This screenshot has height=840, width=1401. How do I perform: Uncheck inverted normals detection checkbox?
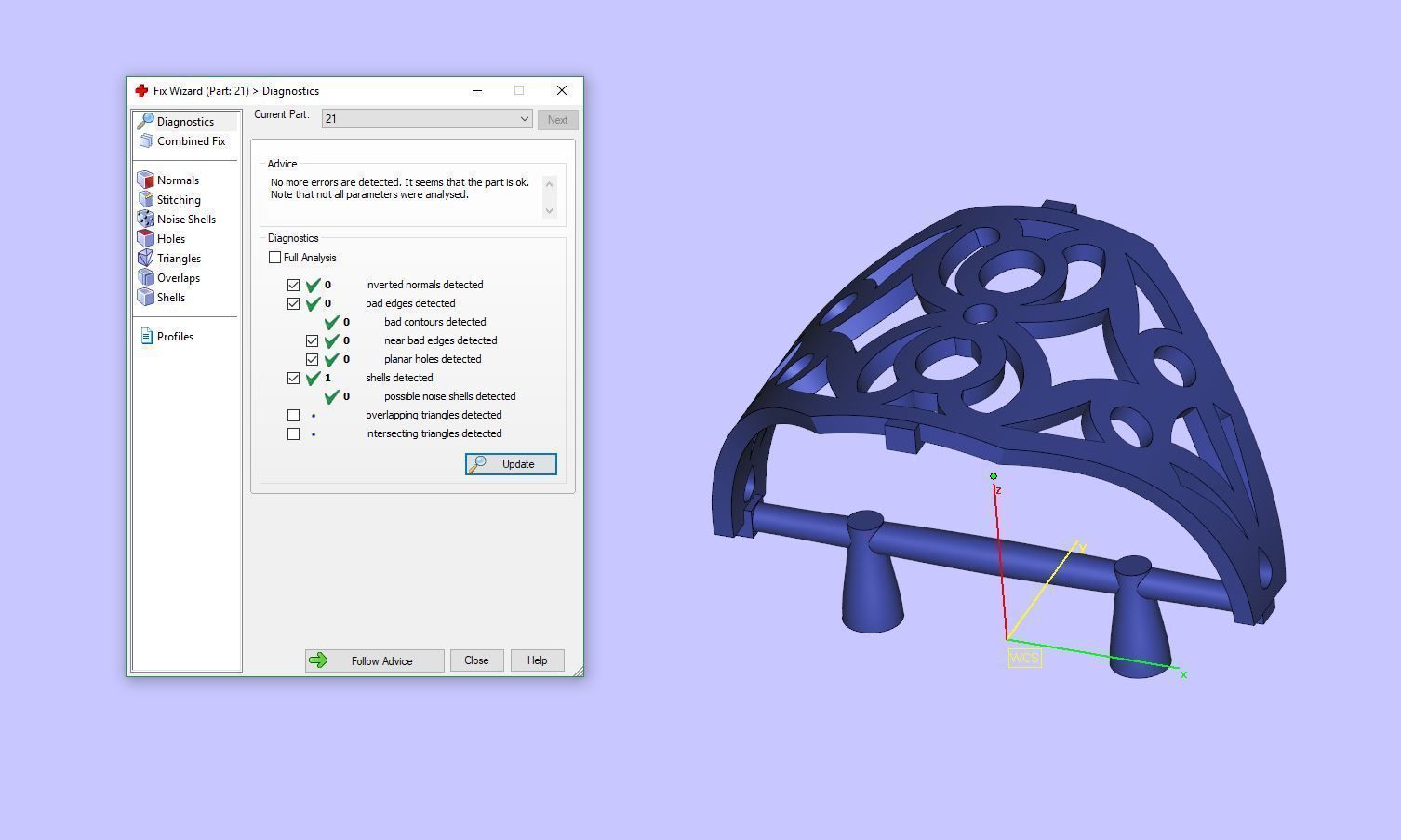[x=294, y=285]
